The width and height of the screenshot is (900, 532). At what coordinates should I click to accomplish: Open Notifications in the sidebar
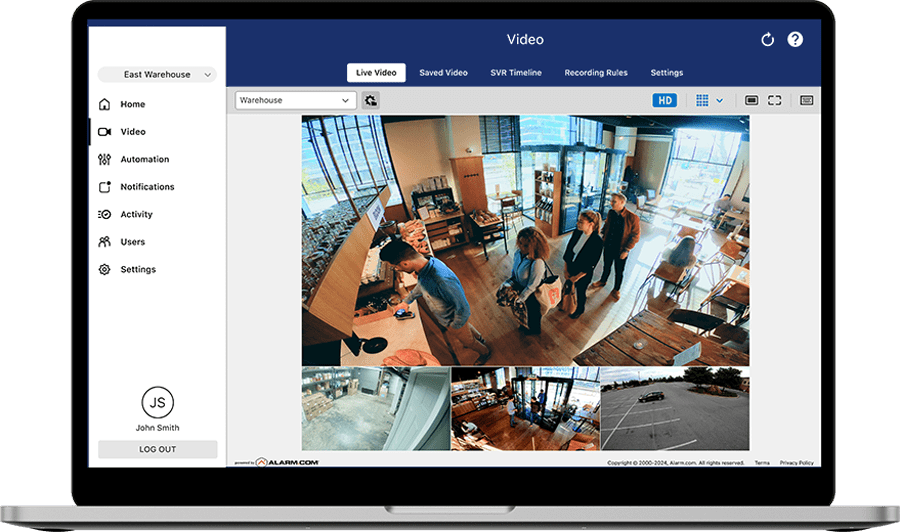coord(147,187)
